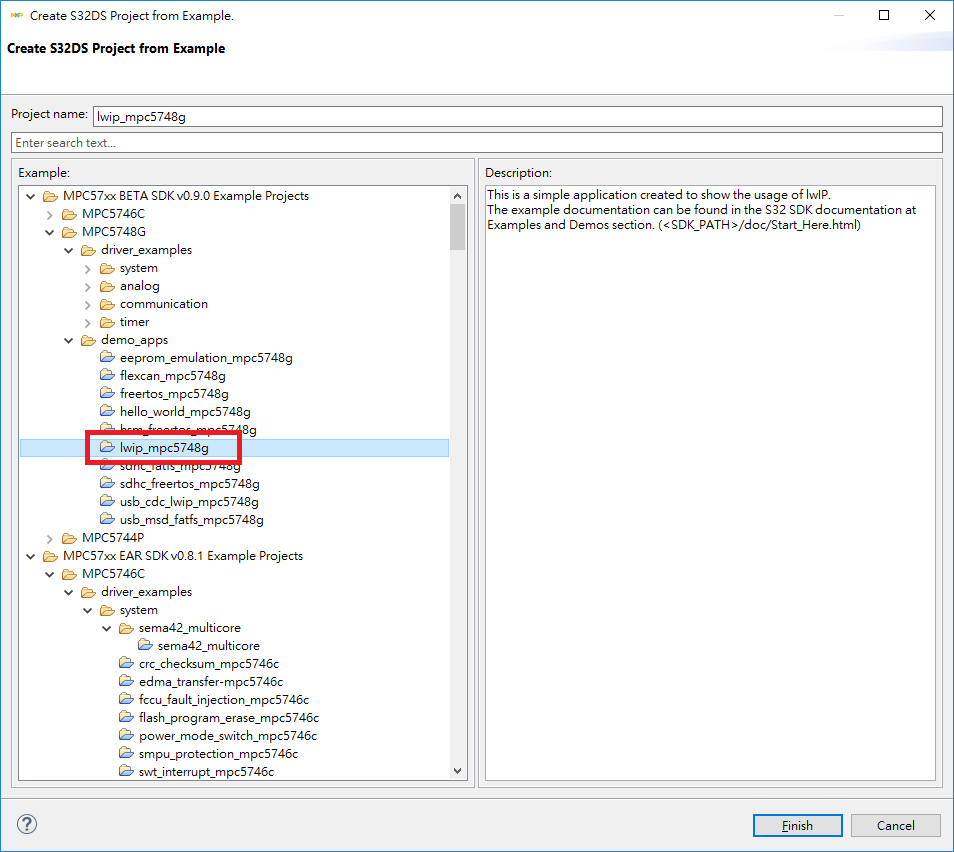Select the flexcan_mpc5748g label
The height and width of the screenshot is (852, 954).
[x=173, y=376]
